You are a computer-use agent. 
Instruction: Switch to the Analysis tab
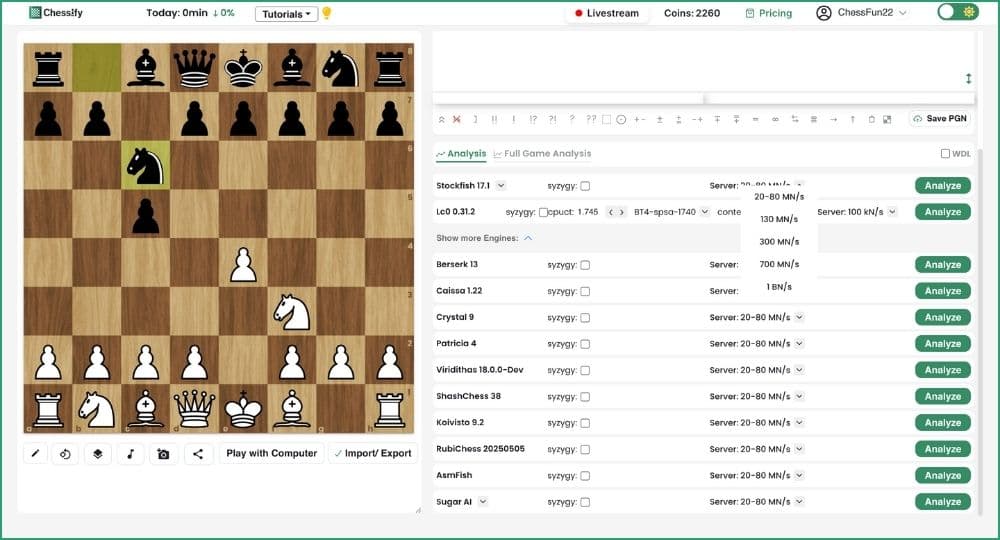[x=461, y=154]
